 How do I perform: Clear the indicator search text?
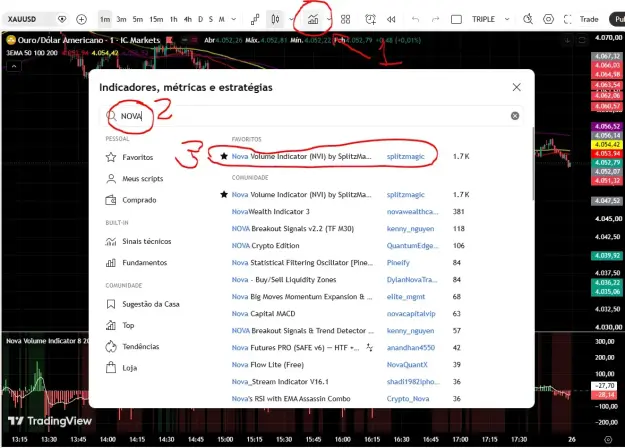[x=515, y=116]
